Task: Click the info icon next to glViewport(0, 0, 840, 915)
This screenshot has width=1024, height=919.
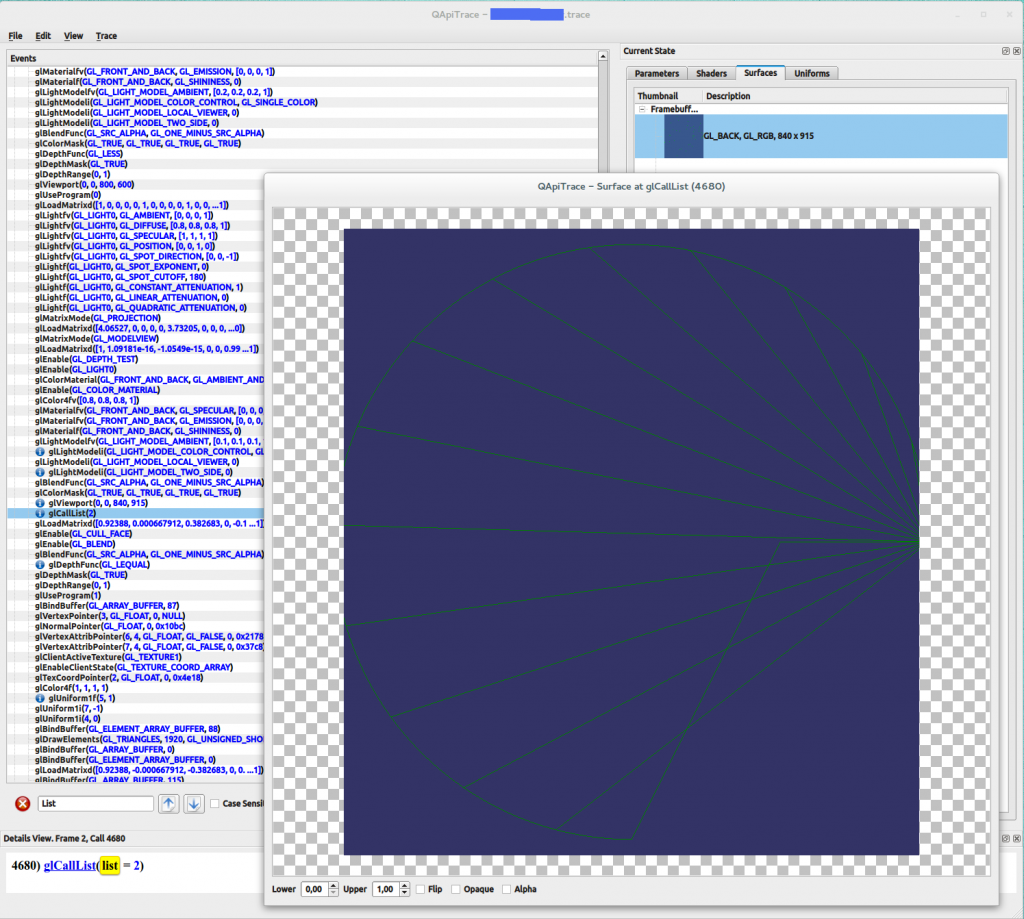Action: click(x=38, y=503)
